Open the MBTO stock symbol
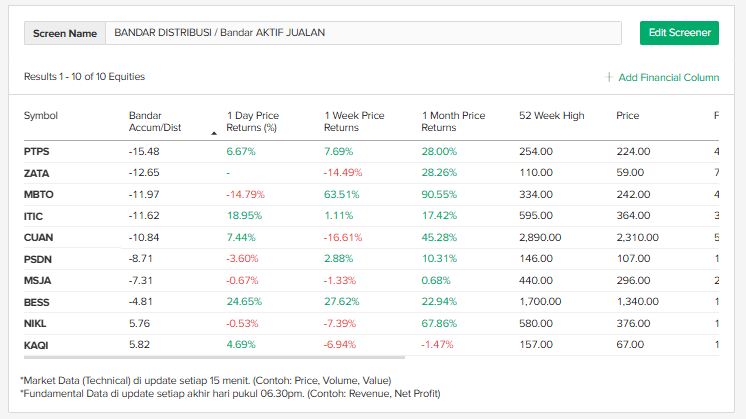The height and width of the screenshot is (419, 746). pos(38,195)
